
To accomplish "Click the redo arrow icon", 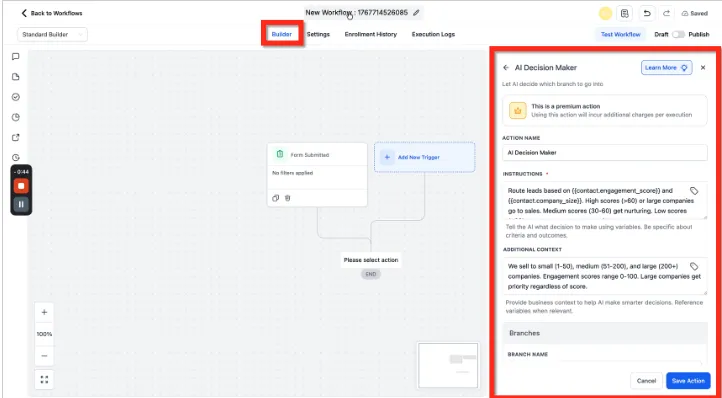I will (x=666, y=13).
